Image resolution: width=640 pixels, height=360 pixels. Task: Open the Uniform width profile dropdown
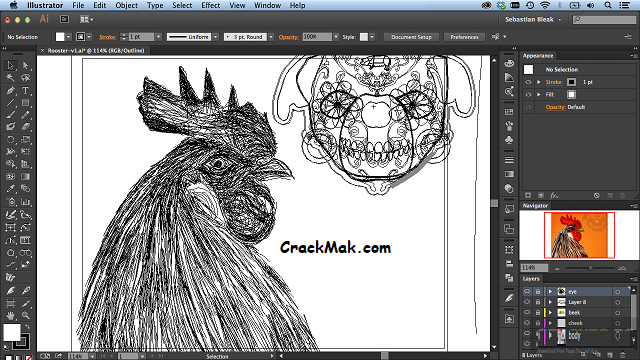tap(216, 37)
